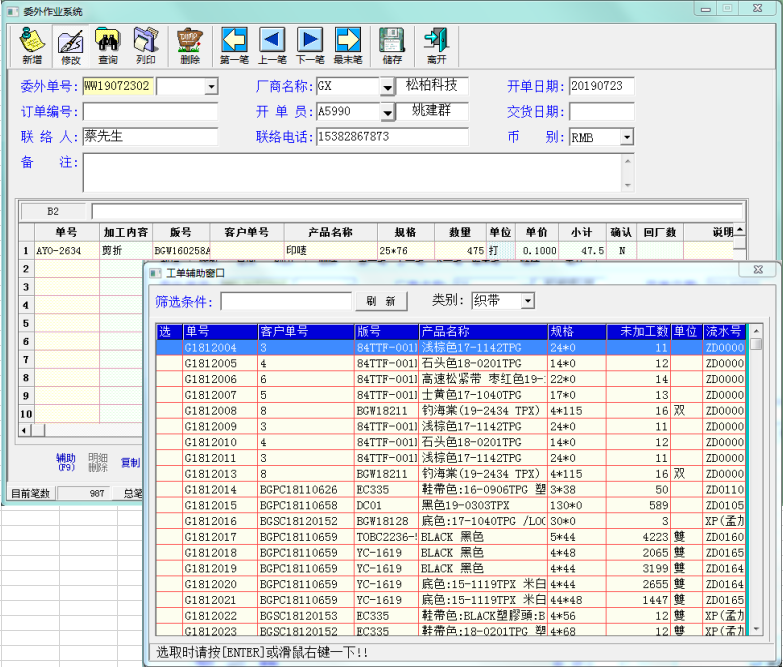
Task: Click the 流水号 column header
Action: [724, 332]
